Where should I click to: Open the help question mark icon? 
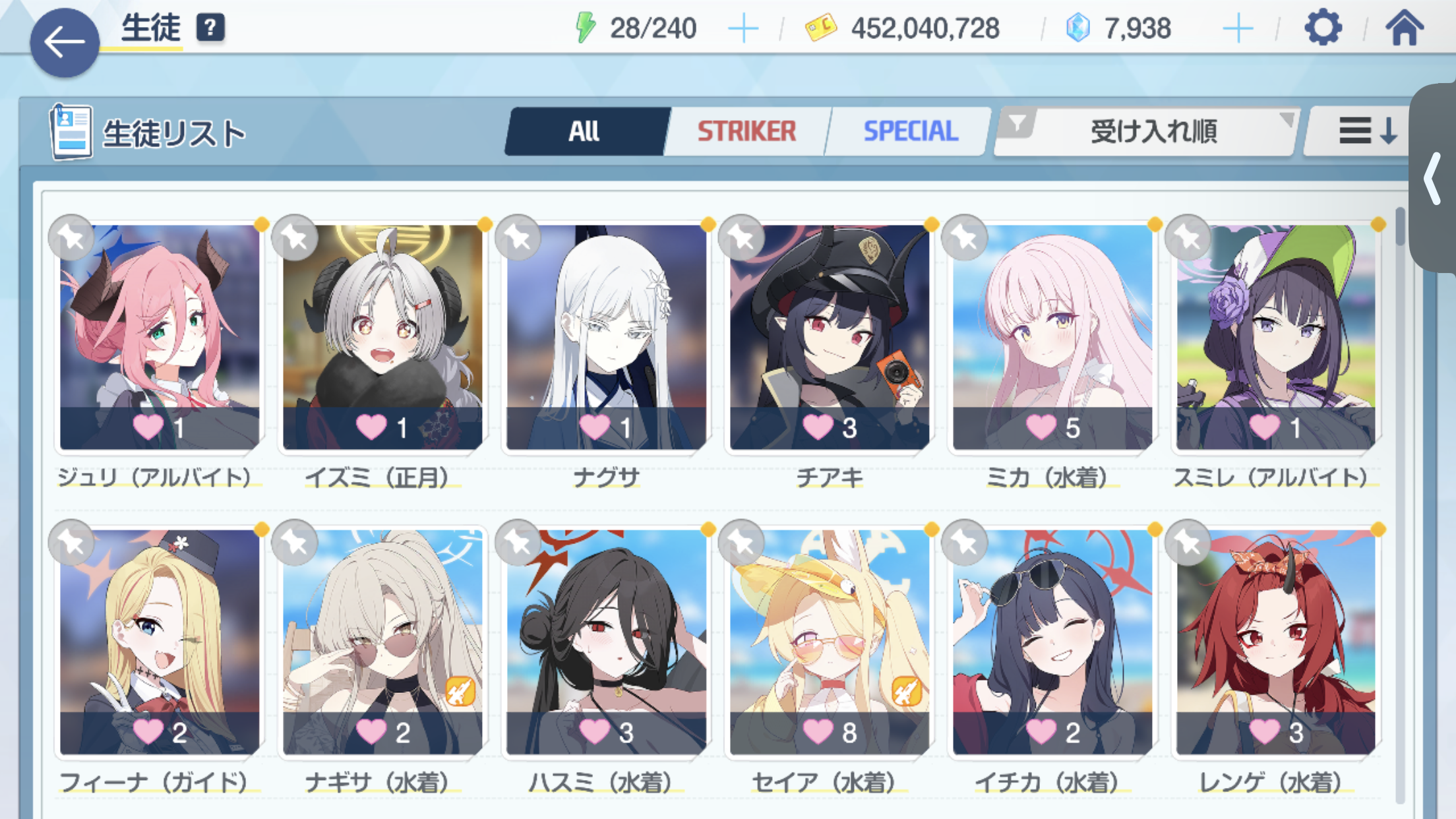[x=210, y=28]
